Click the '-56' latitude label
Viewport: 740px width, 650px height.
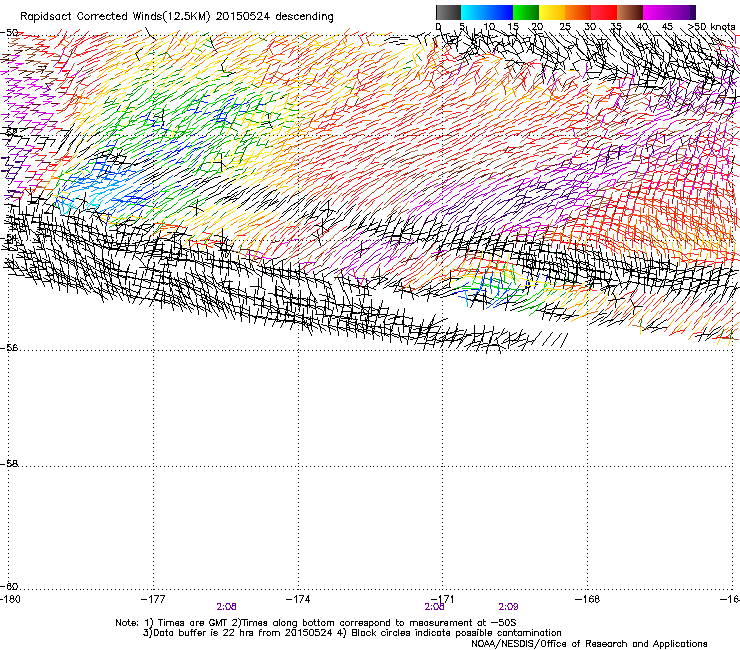(x=9, y=347)
